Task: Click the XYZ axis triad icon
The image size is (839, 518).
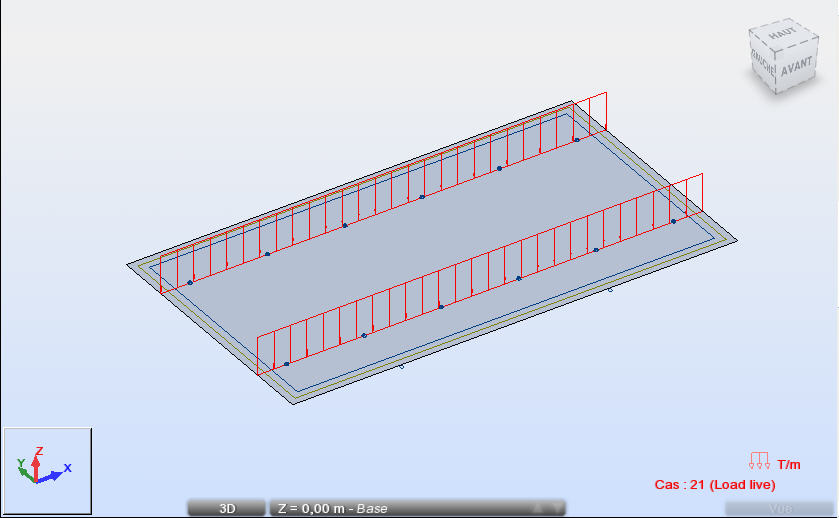Action: point(48,470)
